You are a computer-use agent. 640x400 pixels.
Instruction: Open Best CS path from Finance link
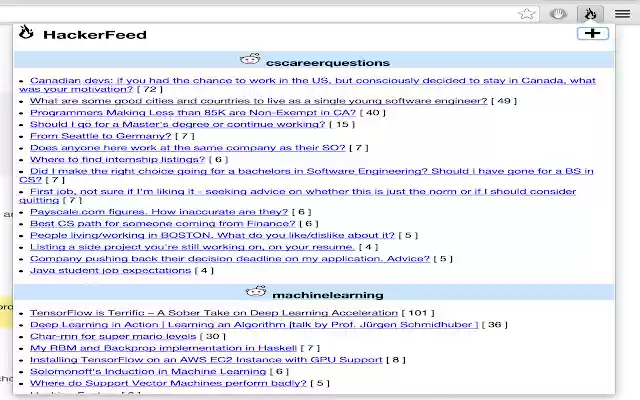point(162,224)
